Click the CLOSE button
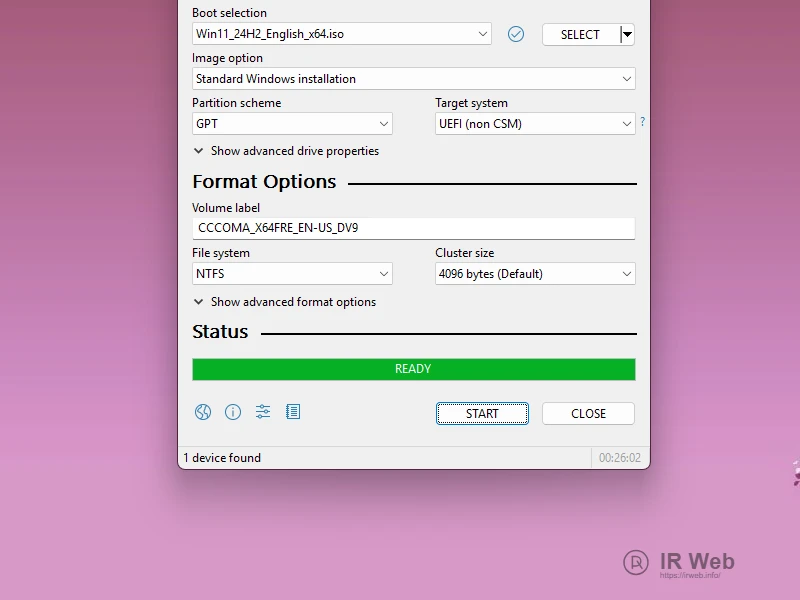The height and width of the screenshot is (600, 800). [588, 413]
